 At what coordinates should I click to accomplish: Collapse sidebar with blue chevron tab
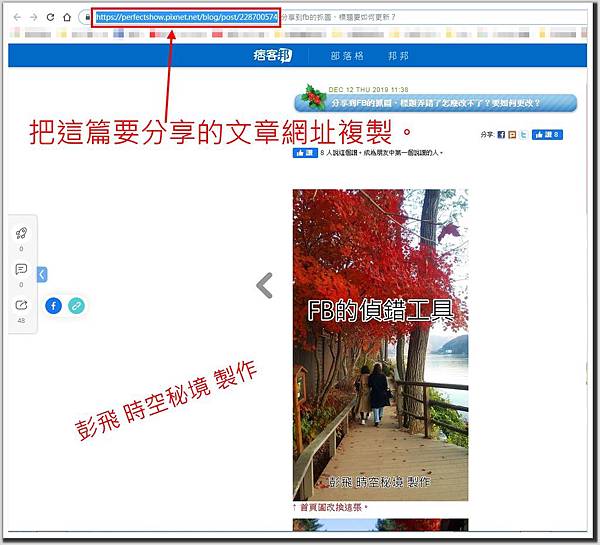(42, 274)
